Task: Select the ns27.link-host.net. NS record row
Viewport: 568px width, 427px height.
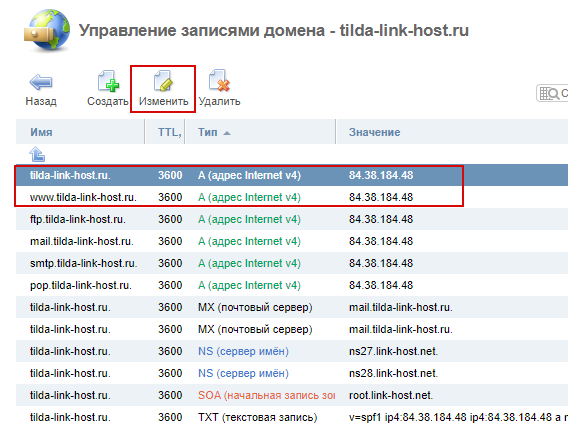Action: pyautogui.click(x=292, y=351)
